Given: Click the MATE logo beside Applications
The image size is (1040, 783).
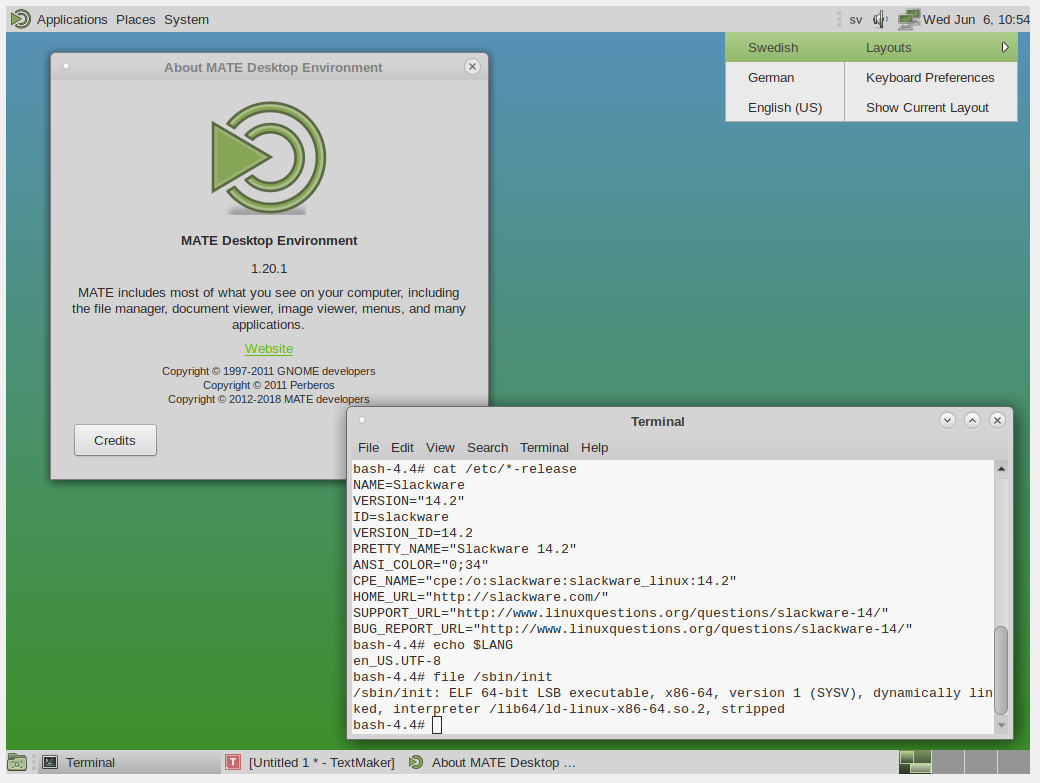Looking at the screenshot, I should click(20, 19).
